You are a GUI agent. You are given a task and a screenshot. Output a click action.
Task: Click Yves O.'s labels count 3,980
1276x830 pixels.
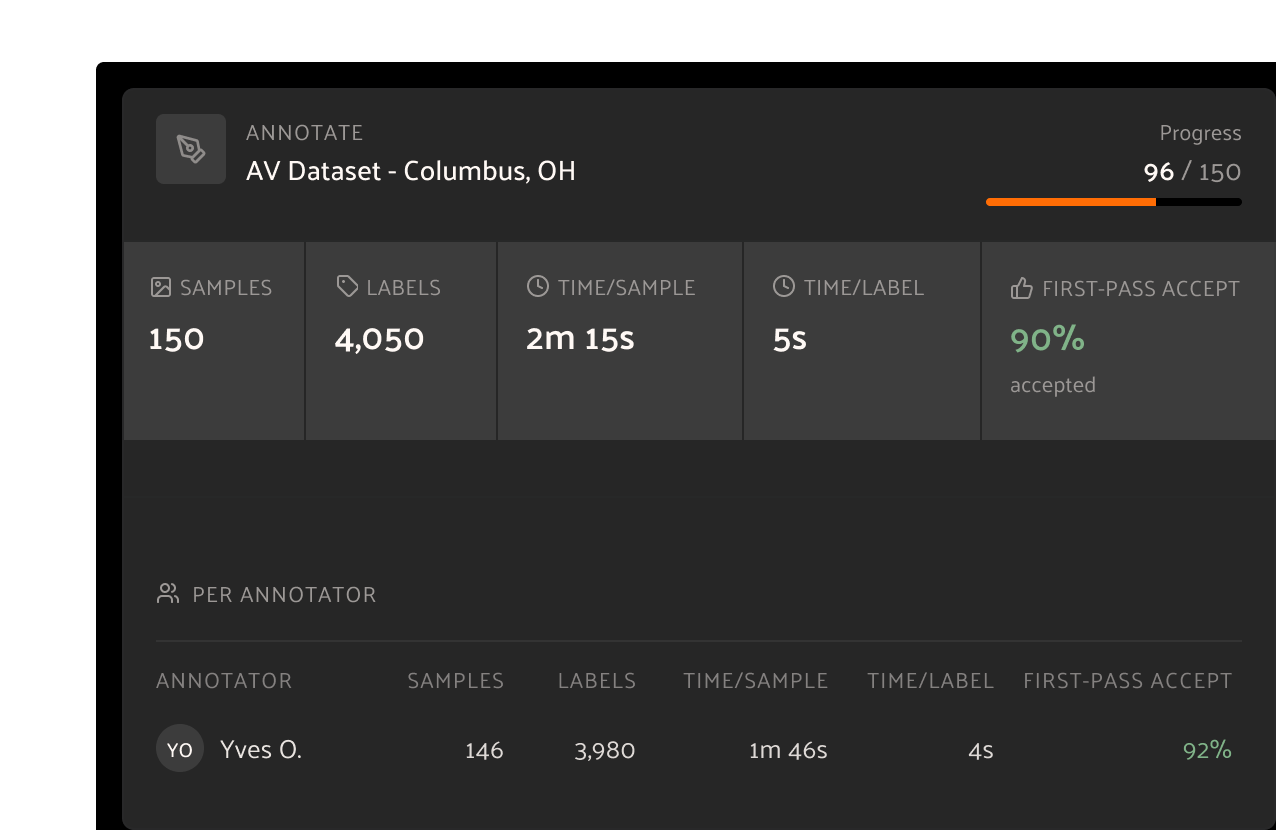[604, 750]
